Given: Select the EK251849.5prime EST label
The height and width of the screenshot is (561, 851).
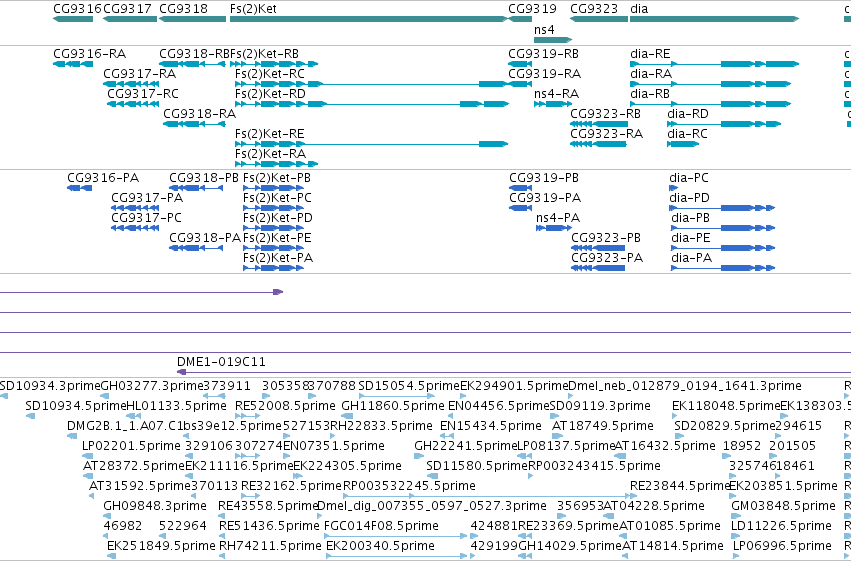Looking at the screenshot, I should coord(161,546).
